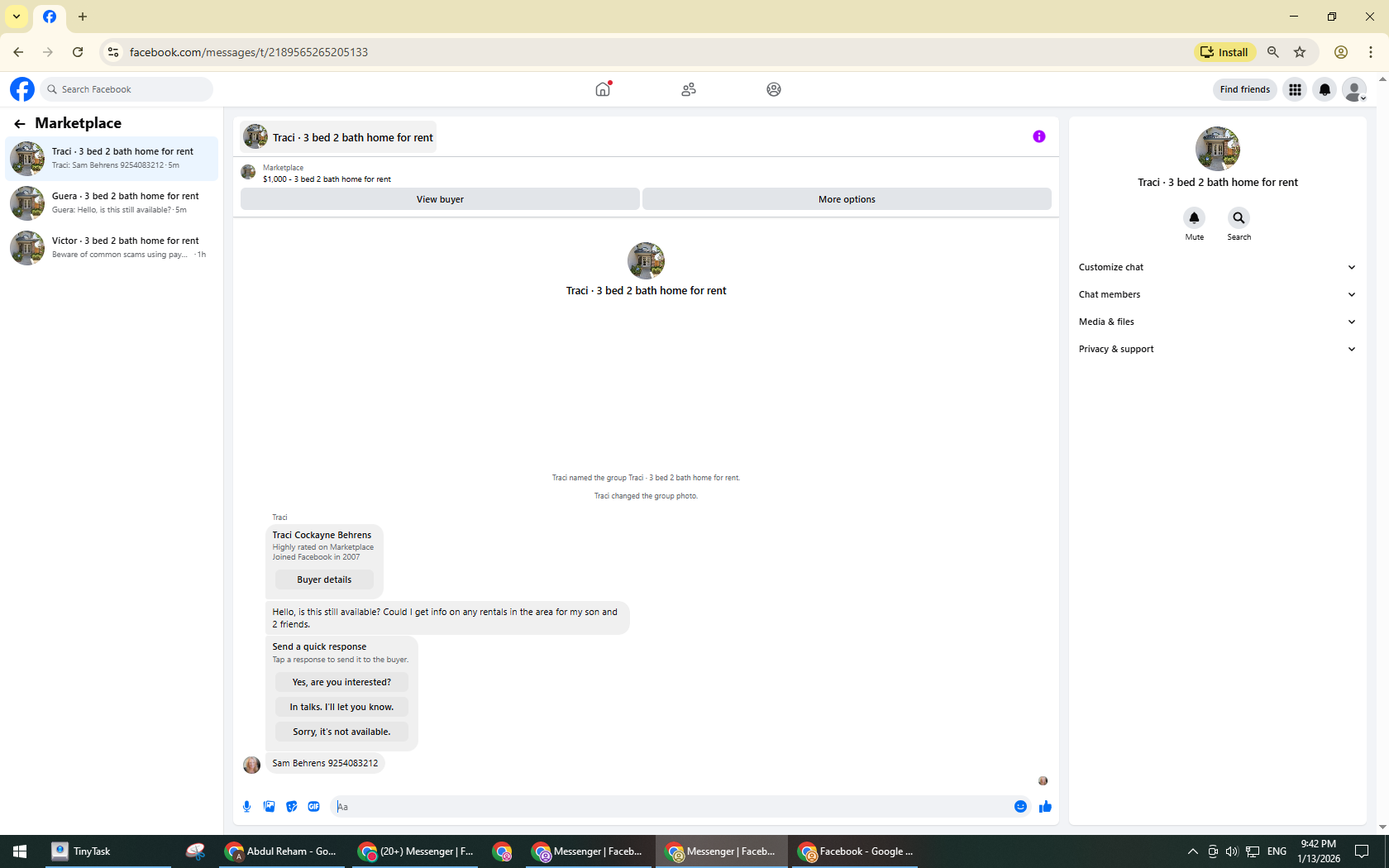Viewport: 1389px width, 868px height.
Task: Click the browser address bar URL
Action: tap(248, 52)
